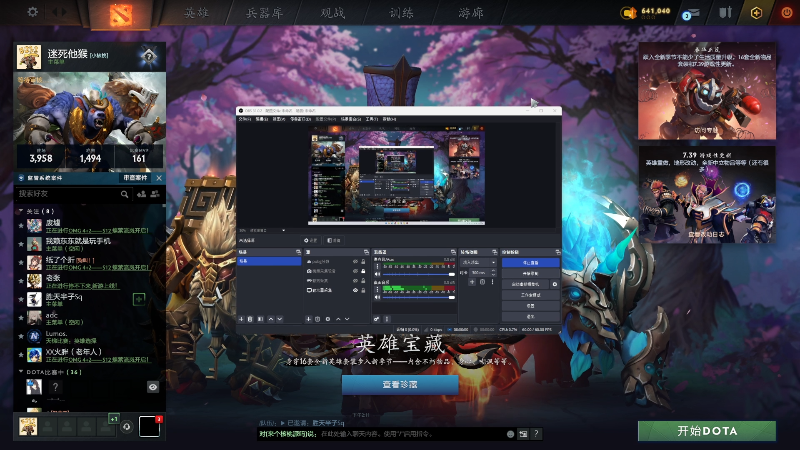Screen dimensions: 800x450
Task: Open the emoji picker in chat bar
Action: tap(510, 434)
